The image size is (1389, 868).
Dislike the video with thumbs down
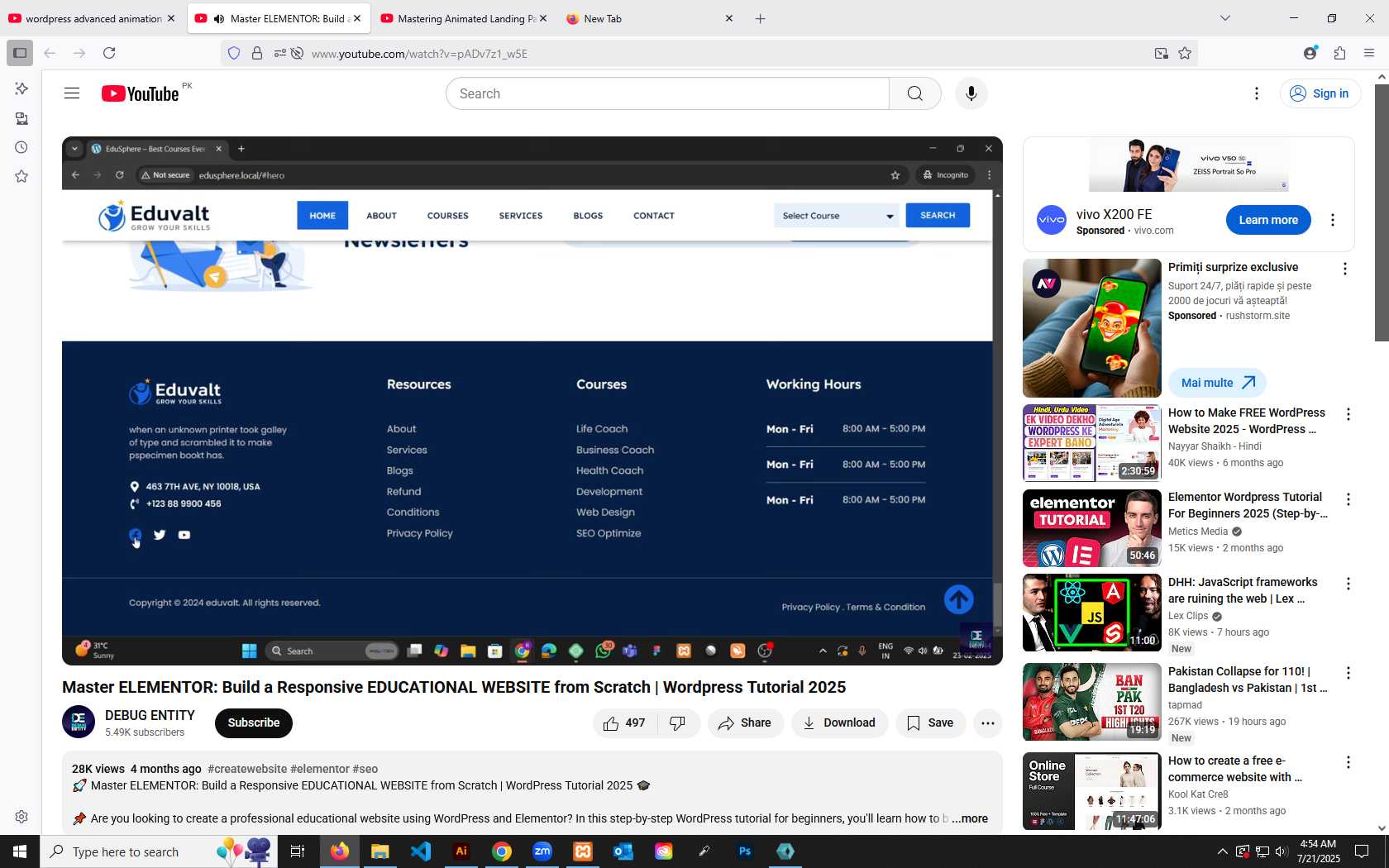pyautogui.click(x=678, y=723)
